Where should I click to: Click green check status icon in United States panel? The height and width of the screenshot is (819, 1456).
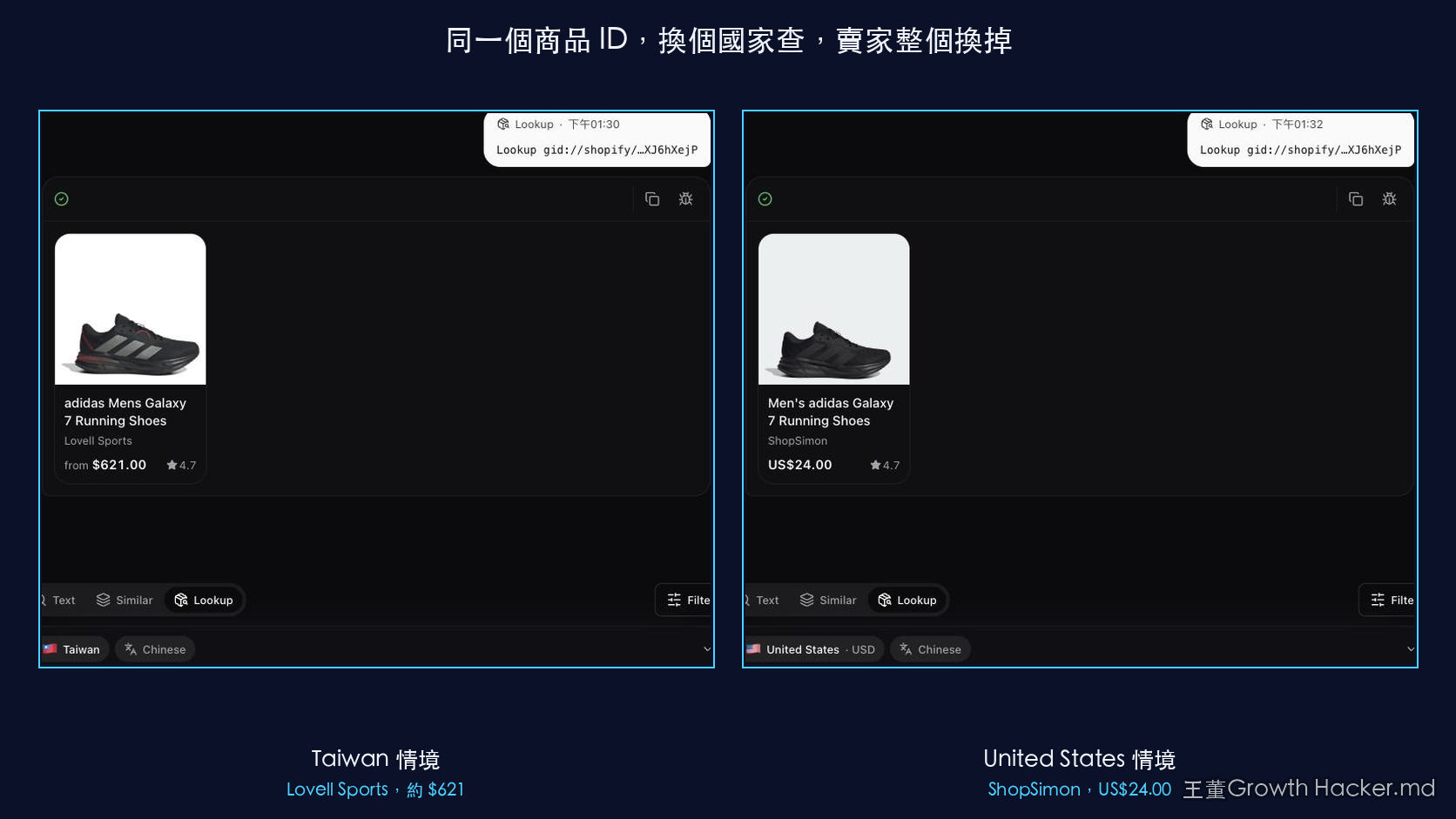click(x=765, y=199)
